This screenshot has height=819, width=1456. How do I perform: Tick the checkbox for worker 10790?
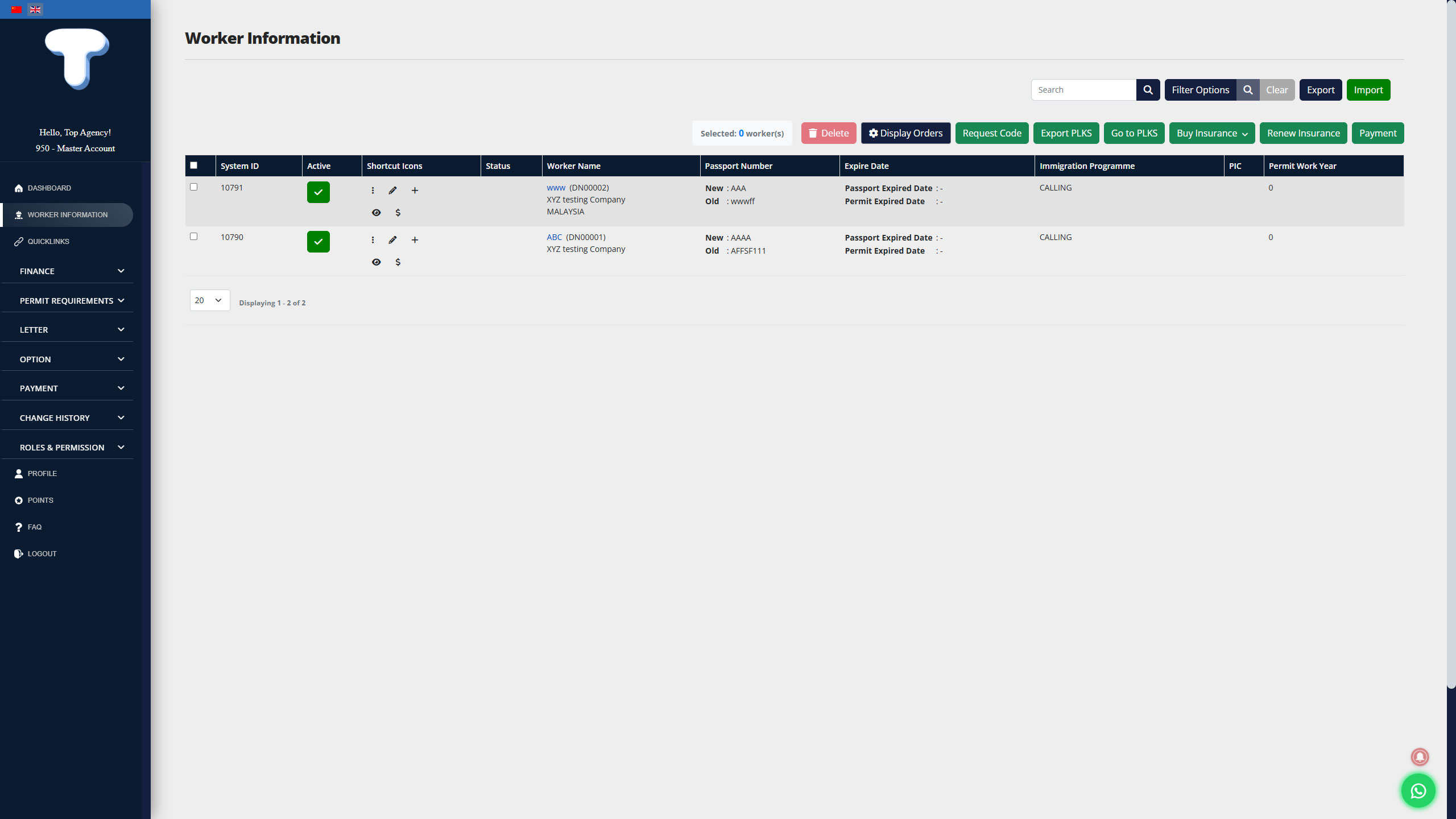pos(194,237)
